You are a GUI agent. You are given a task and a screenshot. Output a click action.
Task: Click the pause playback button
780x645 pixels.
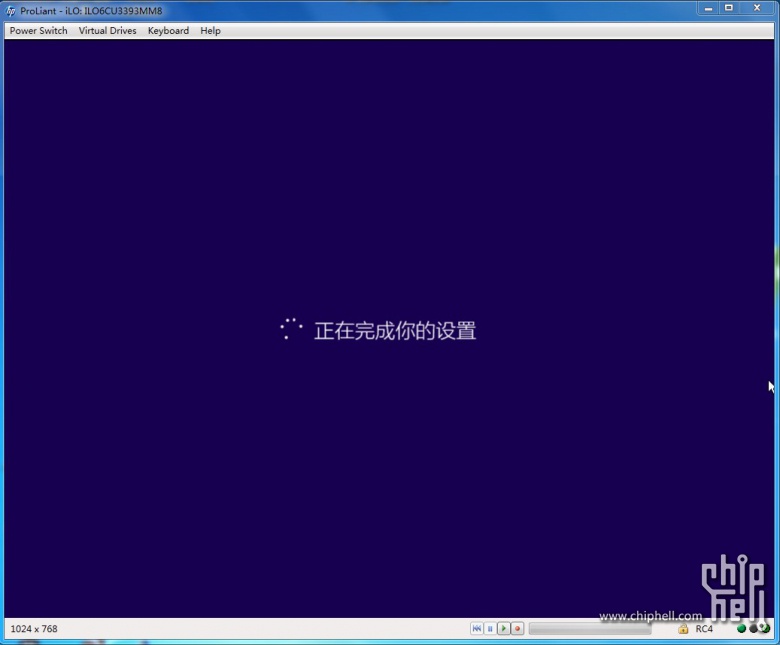point(490,629)
